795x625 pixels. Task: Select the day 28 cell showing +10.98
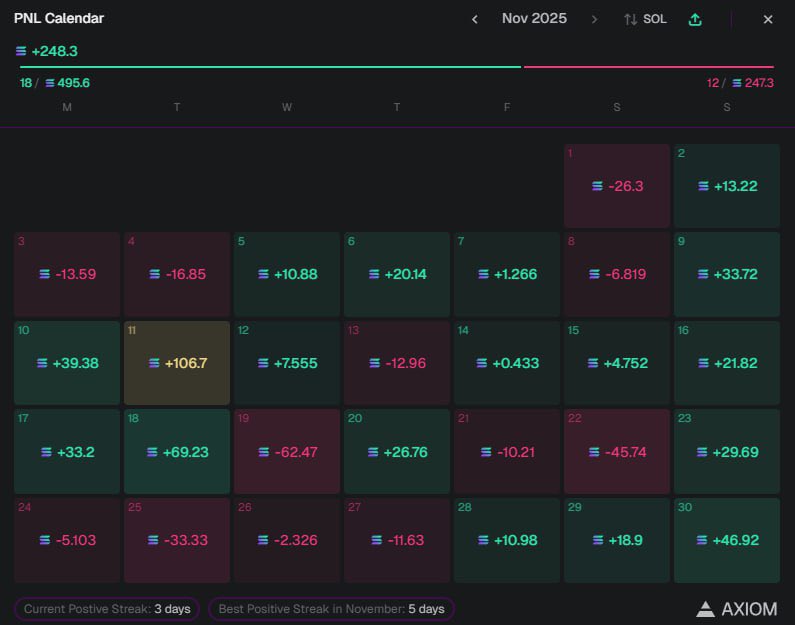point(507,540)
